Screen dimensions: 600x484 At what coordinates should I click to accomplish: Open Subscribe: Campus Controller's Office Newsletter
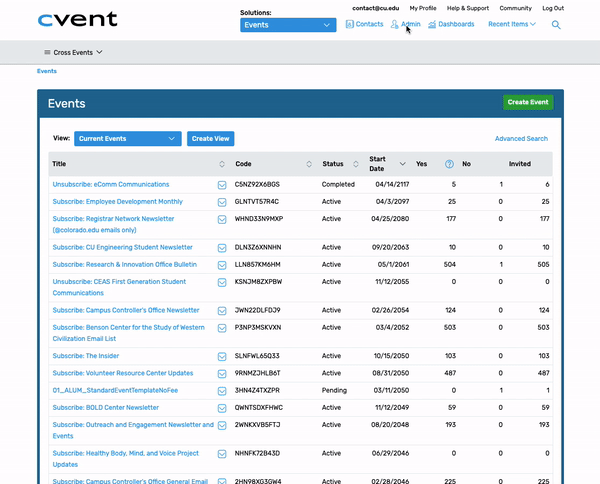[x=126, y=310]
